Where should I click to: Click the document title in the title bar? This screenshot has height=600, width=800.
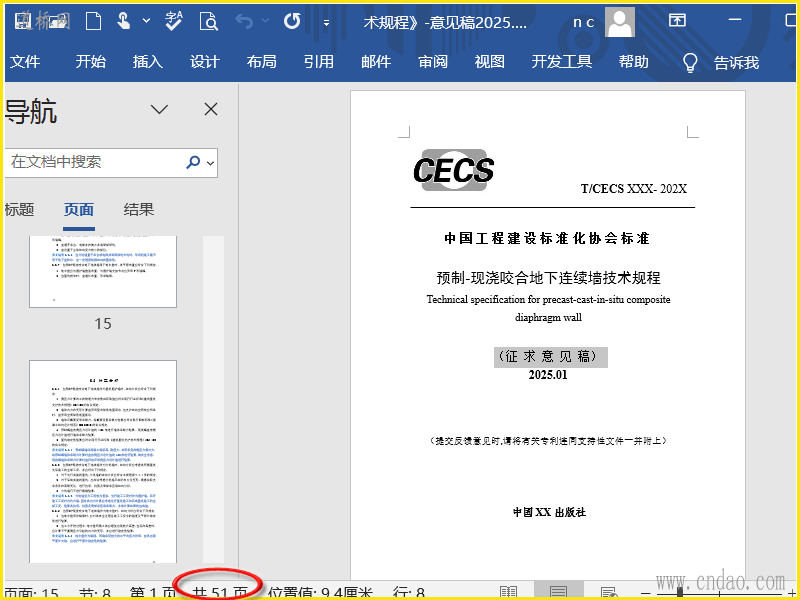(445, 22)
